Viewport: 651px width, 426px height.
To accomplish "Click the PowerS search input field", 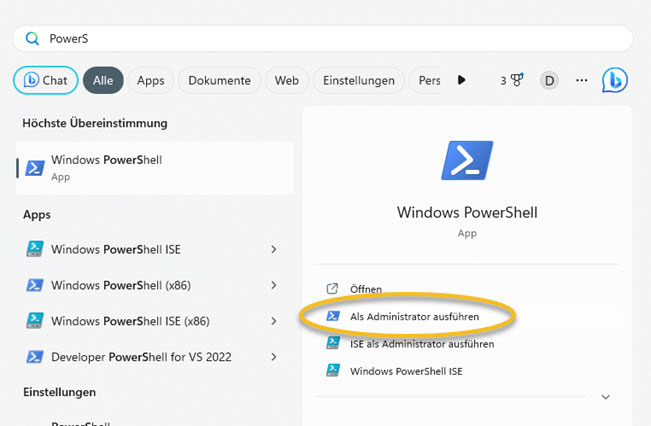I will [x=323, y=39].
